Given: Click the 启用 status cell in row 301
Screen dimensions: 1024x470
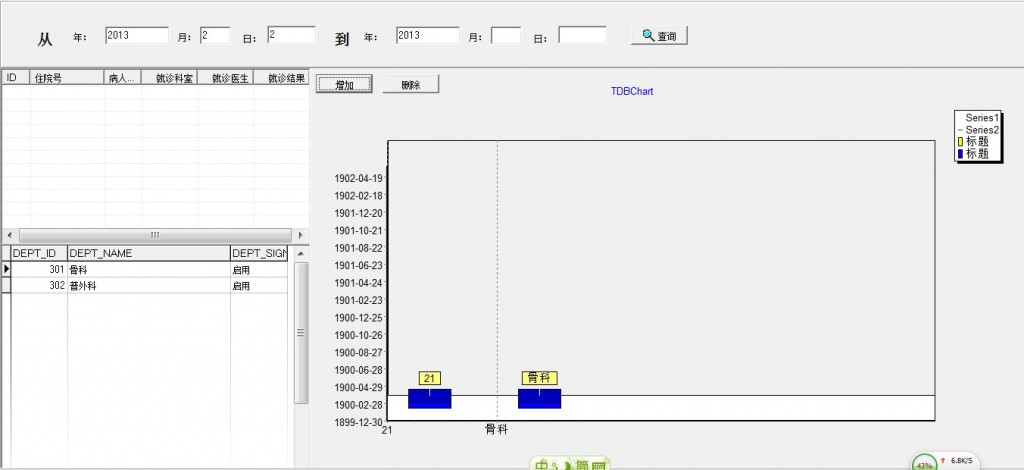Looking at the screenshot, I should 259,269.
